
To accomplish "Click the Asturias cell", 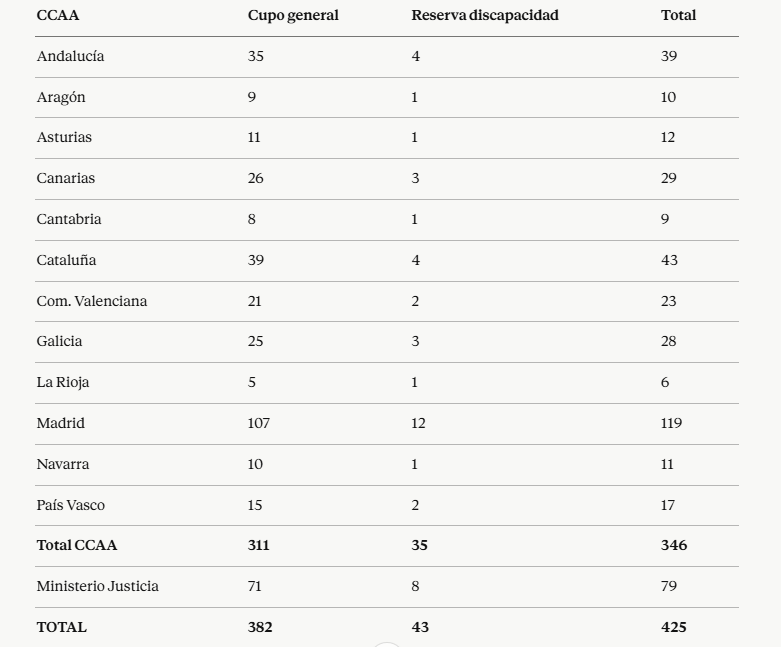I will 64,137.
